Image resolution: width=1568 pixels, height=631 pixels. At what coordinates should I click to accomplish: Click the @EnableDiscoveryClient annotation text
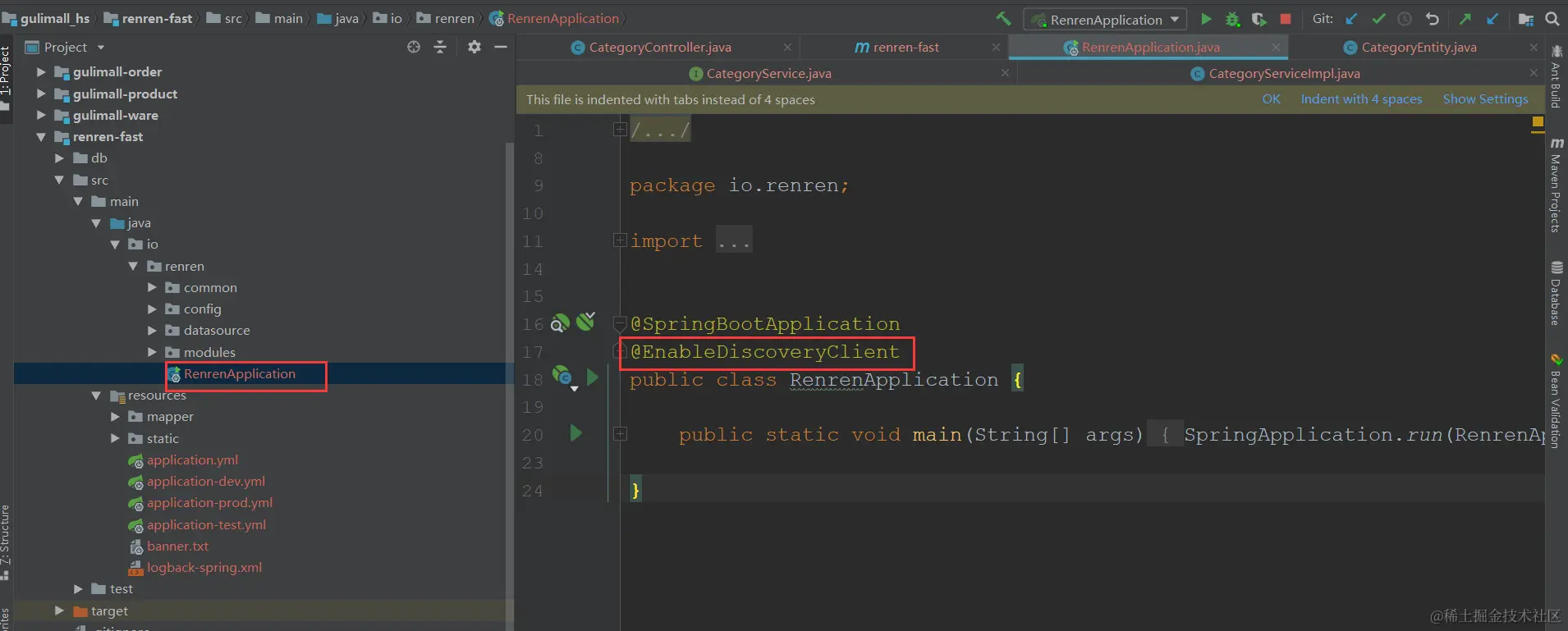pyautogui.click(x=764, y=352)
